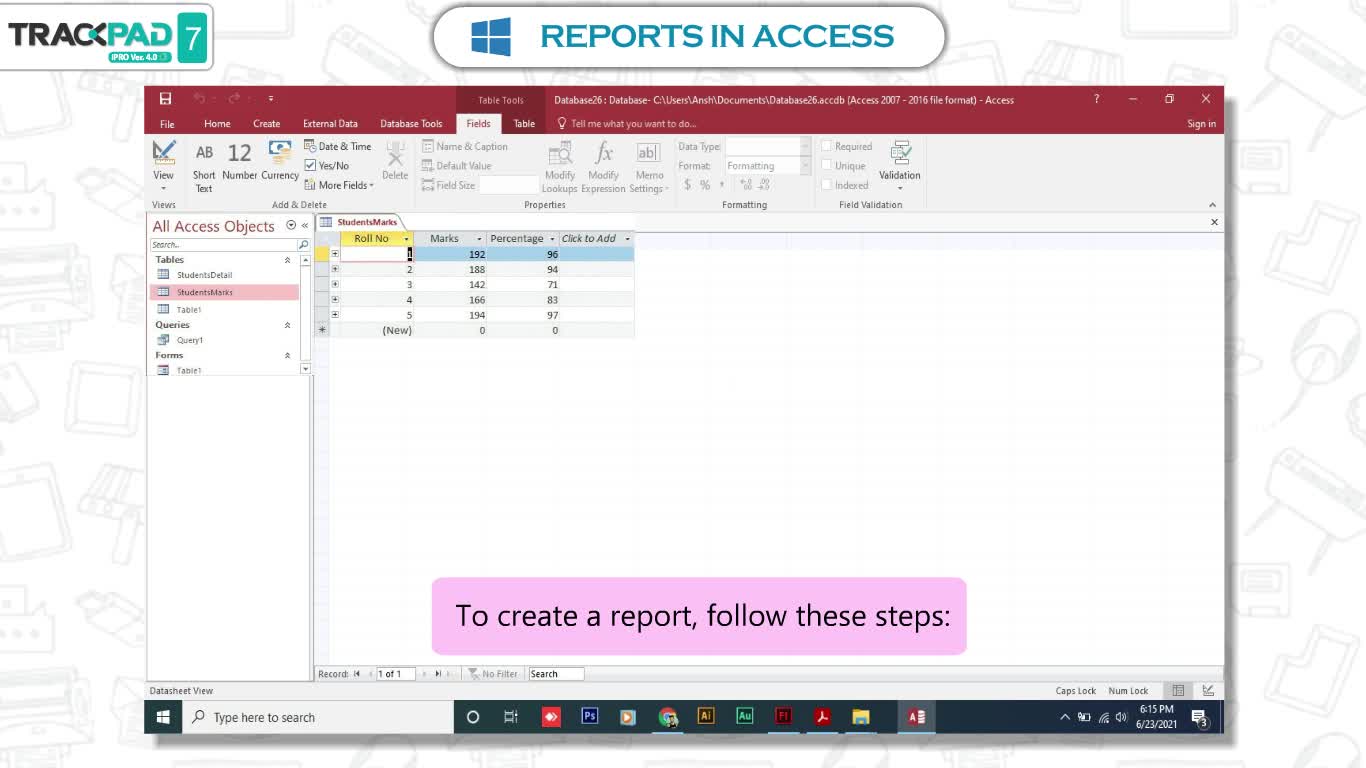Click the navigation pane Search field

(223, 244)
